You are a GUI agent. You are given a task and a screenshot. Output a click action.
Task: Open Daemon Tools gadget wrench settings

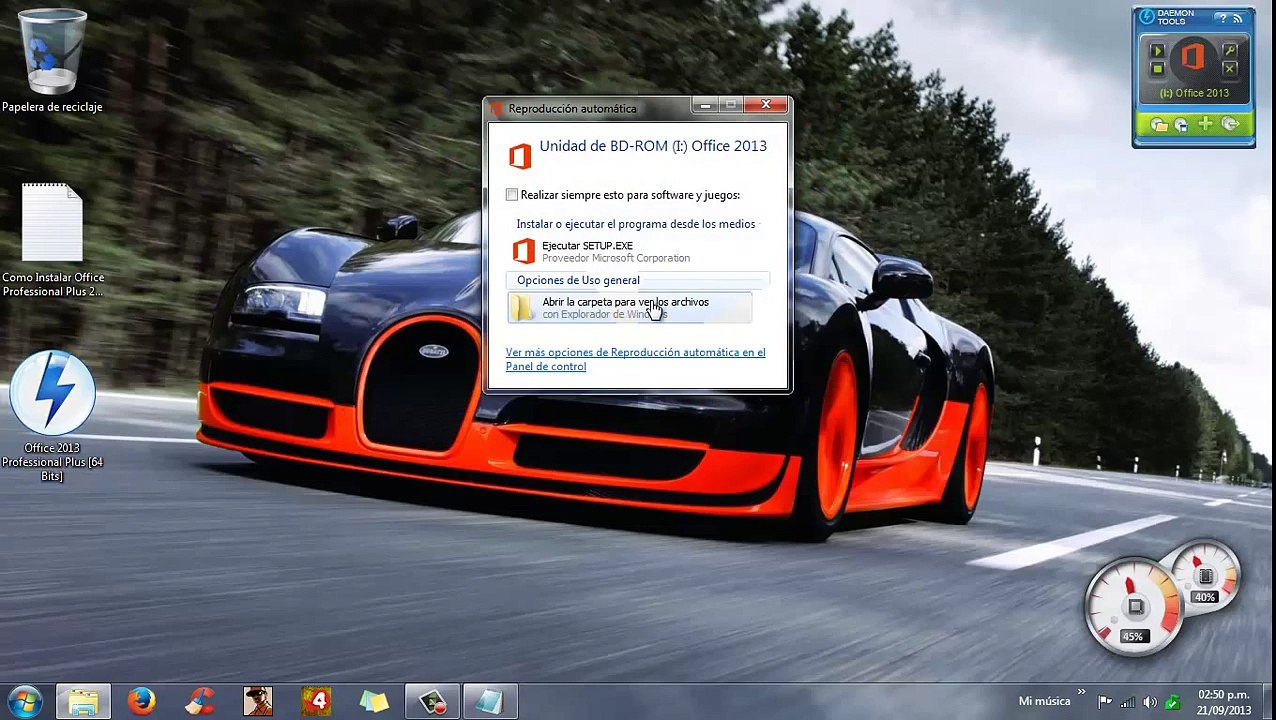[x=1230, y=50]
